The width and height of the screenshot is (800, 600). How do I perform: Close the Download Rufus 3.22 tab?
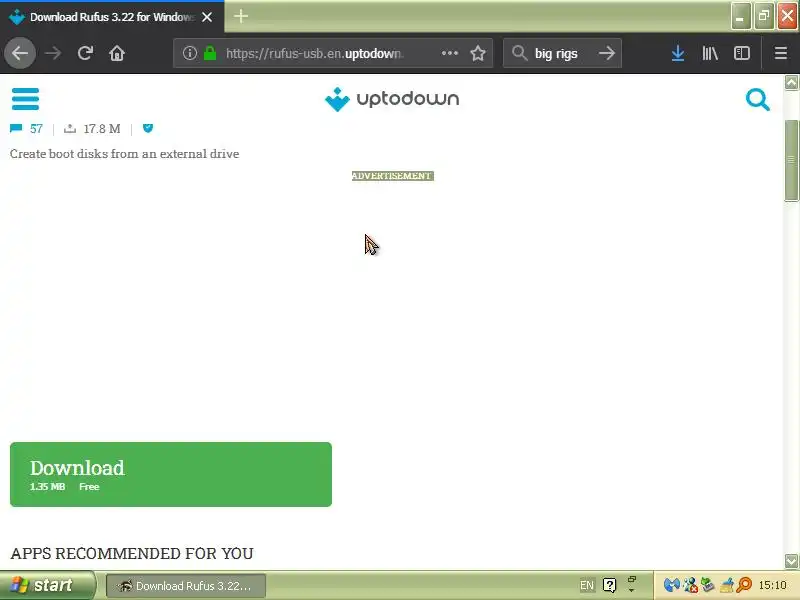pyautogui.click(x=207, y=17)
